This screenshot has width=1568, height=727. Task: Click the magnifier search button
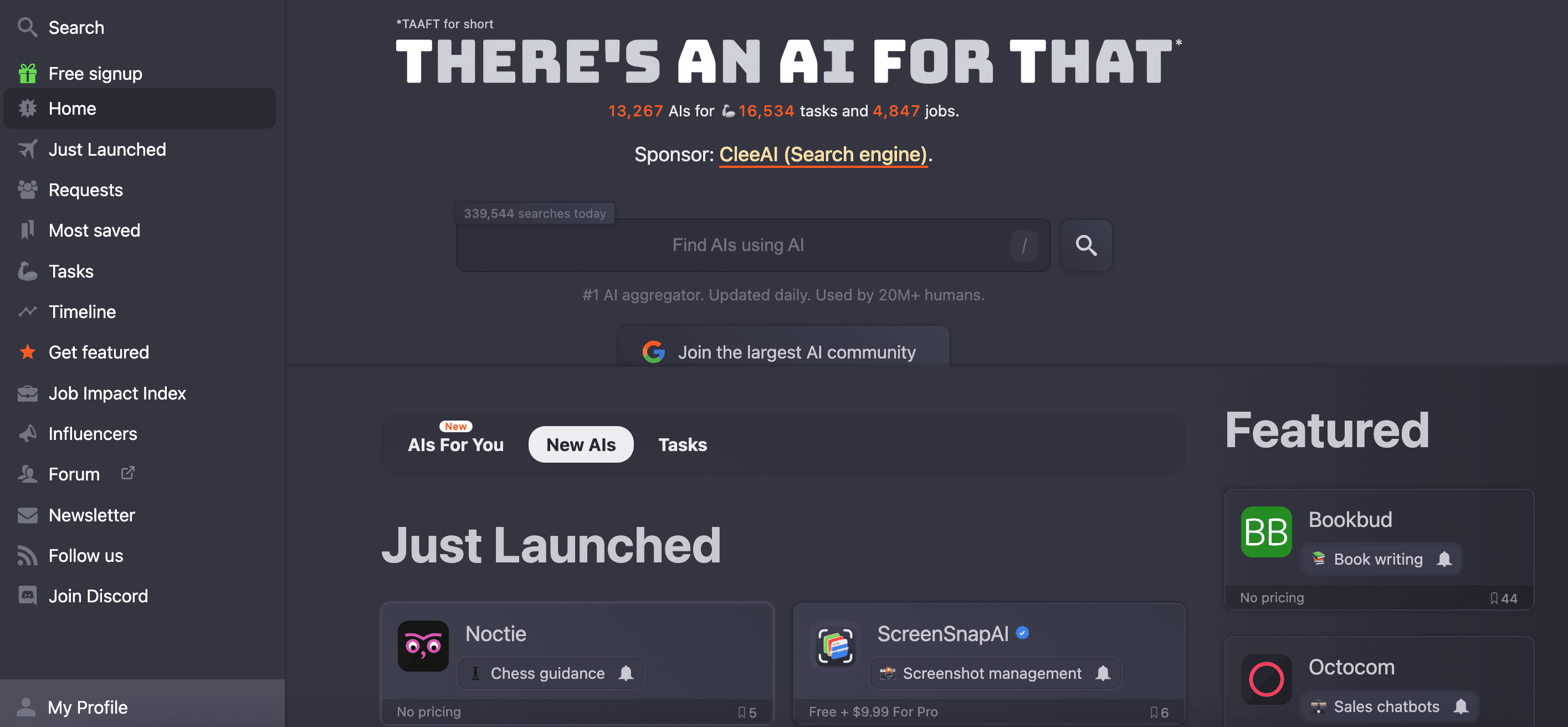tap(1086, 245)
